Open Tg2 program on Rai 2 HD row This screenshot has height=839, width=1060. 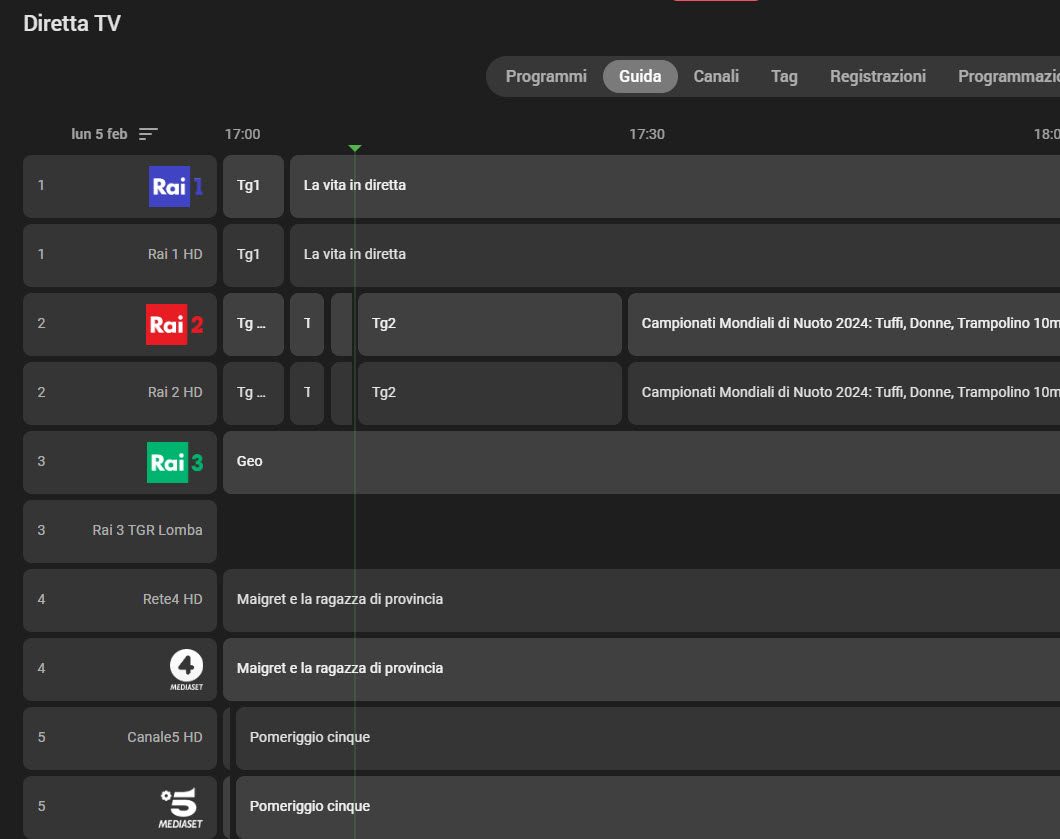[489, 393]
